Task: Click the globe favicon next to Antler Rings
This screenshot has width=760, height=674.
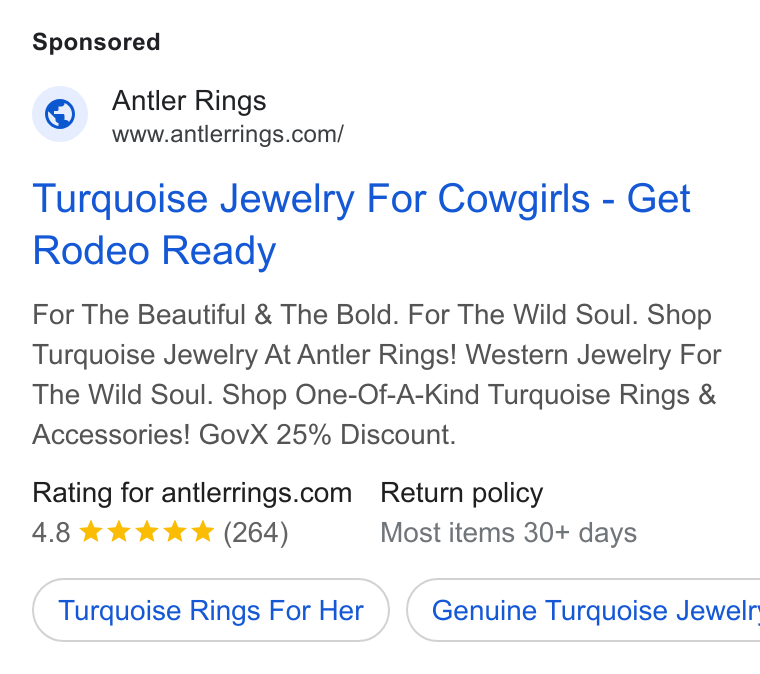Action: [60, 114]
